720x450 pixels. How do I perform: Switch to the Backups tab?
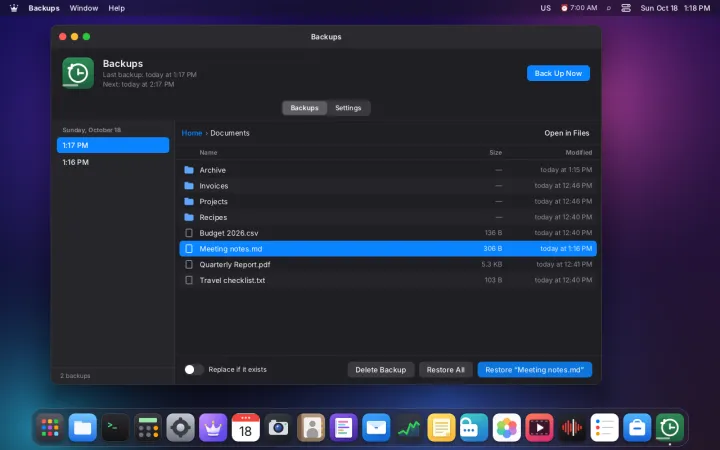point(304,108)
